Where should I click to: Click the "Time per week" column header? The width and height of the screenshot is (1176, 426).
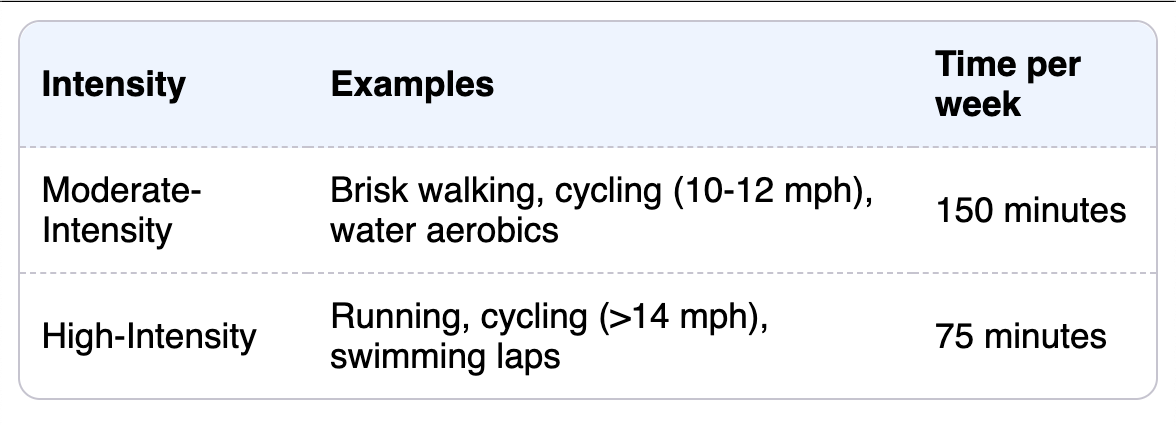(x=1008, y=85)
